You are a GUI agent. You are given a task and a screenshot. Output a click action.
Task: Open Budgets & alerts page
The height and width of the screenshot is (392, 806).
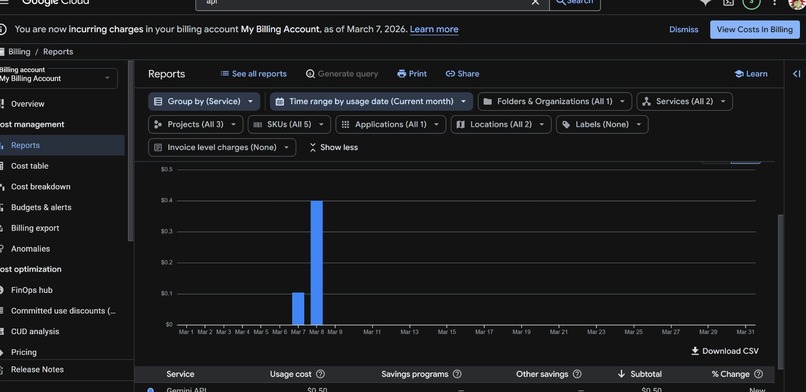click(x=41, y=208)
